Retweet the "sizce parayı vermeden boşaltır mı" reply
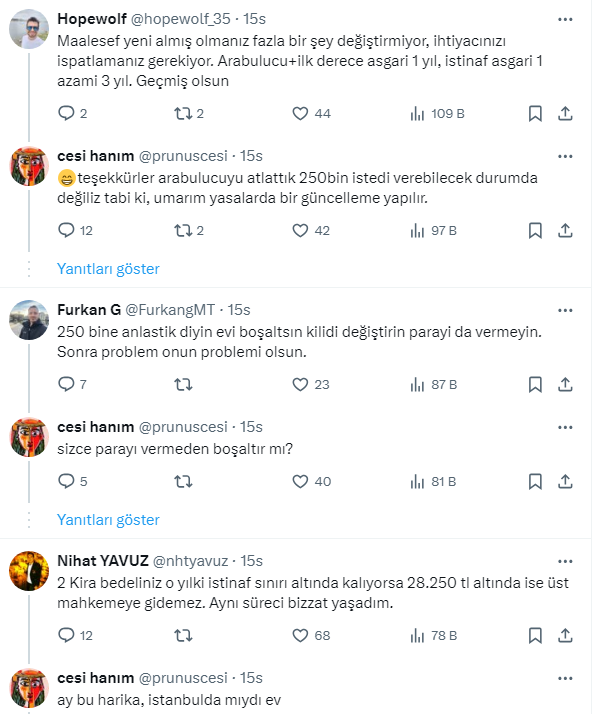The width and height of the screenshot is (606, 714). click(x=182, y=481)
